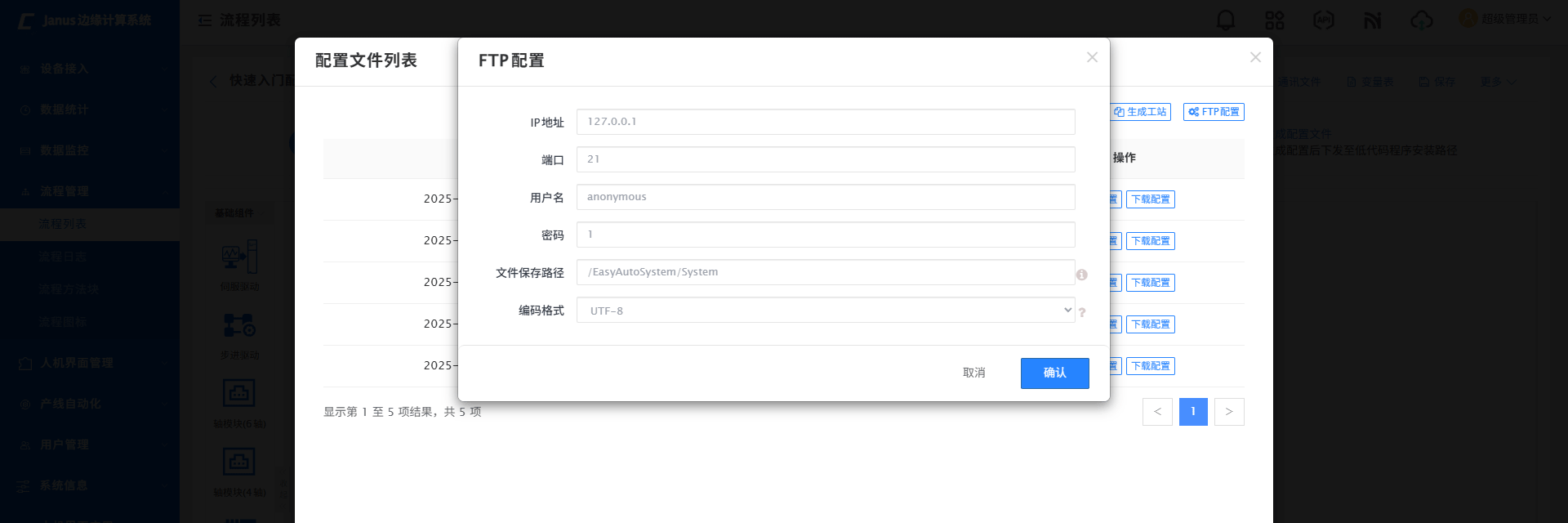Click the cloud upload icon in header
Screen dimensions: 1568x523
pyautogui.click(x=1421, y=20)
